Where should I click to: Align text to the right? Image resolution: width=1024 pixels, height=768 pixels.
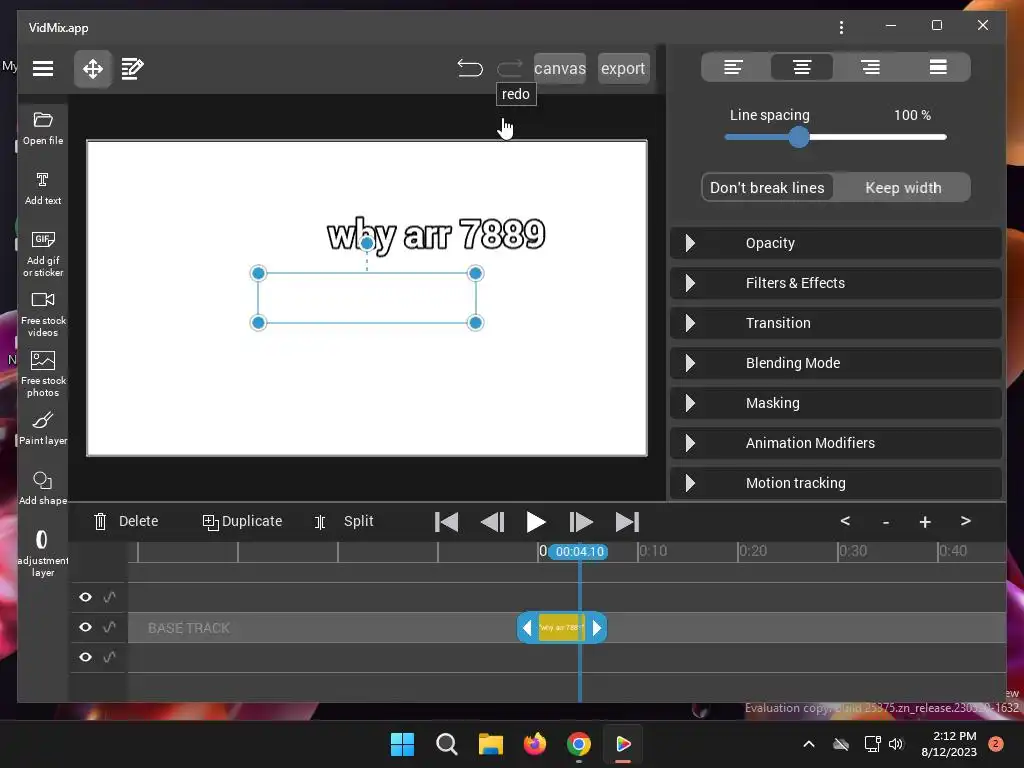(871, 67)
